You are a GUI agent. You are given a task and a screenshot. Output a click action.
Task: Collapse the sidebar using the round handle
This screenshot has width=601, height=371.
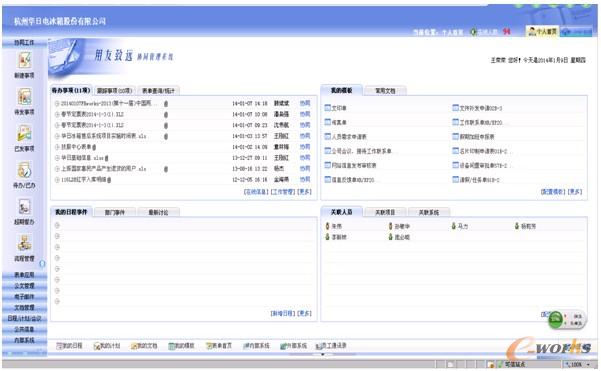[43, 264]
